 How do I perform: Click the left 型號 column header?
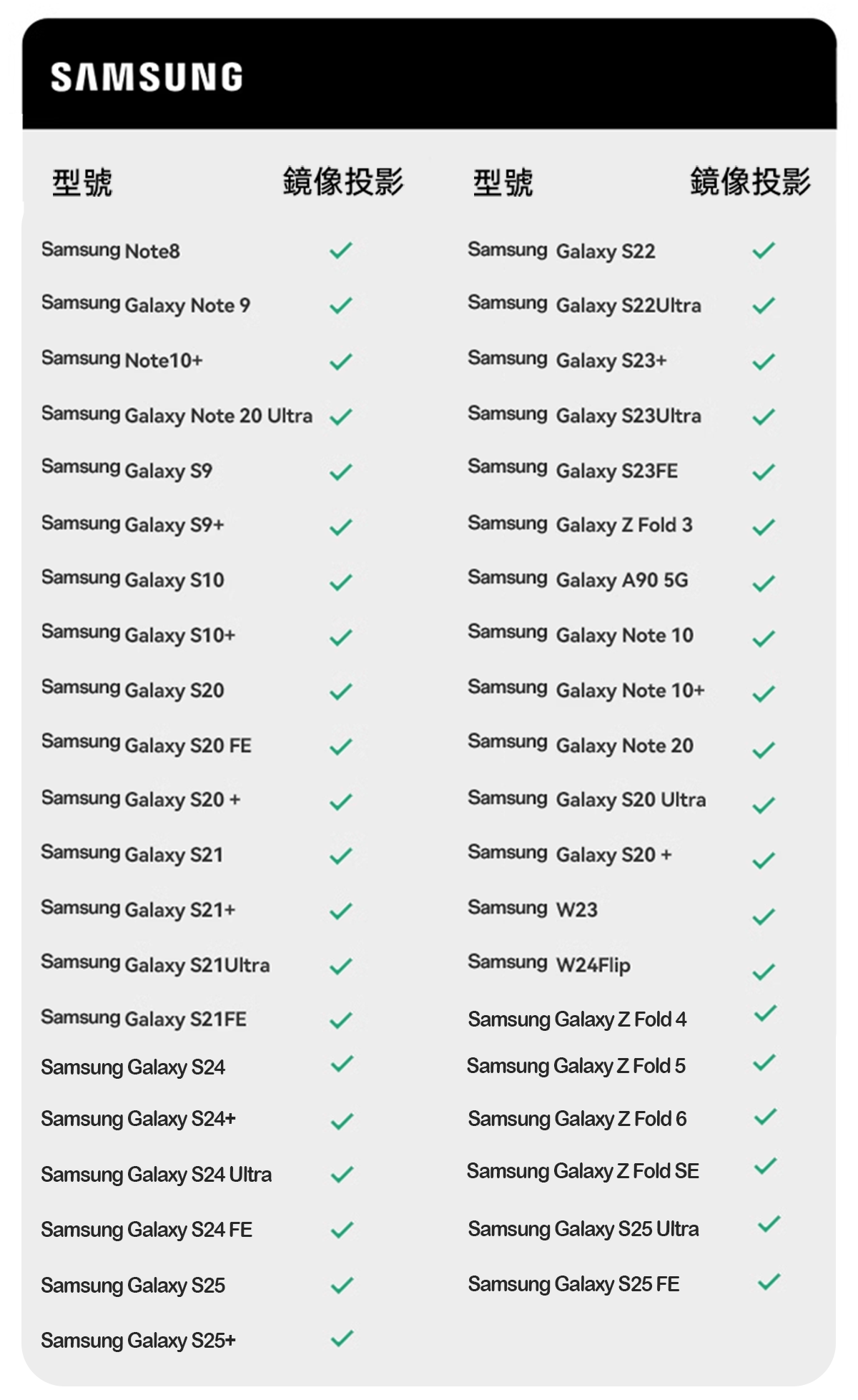tap(82, 182)
